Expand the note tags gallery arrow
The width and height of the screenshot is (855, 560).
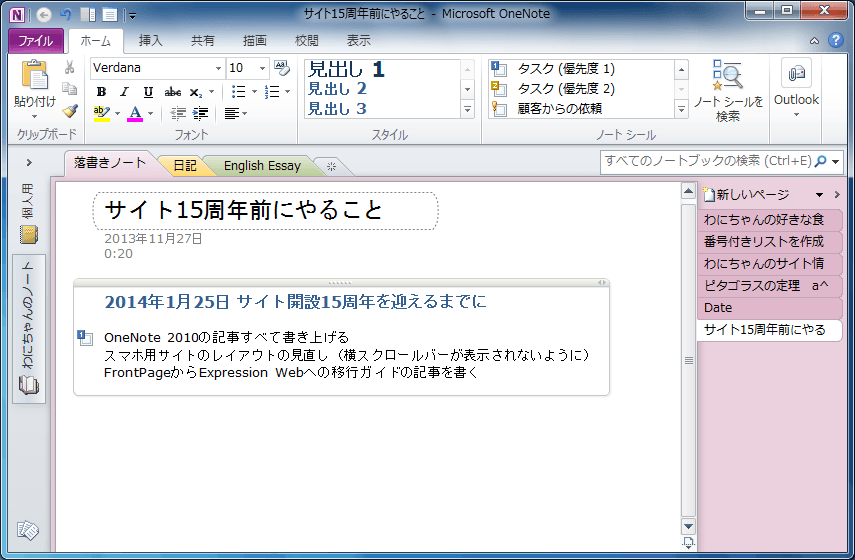(681, 110)
